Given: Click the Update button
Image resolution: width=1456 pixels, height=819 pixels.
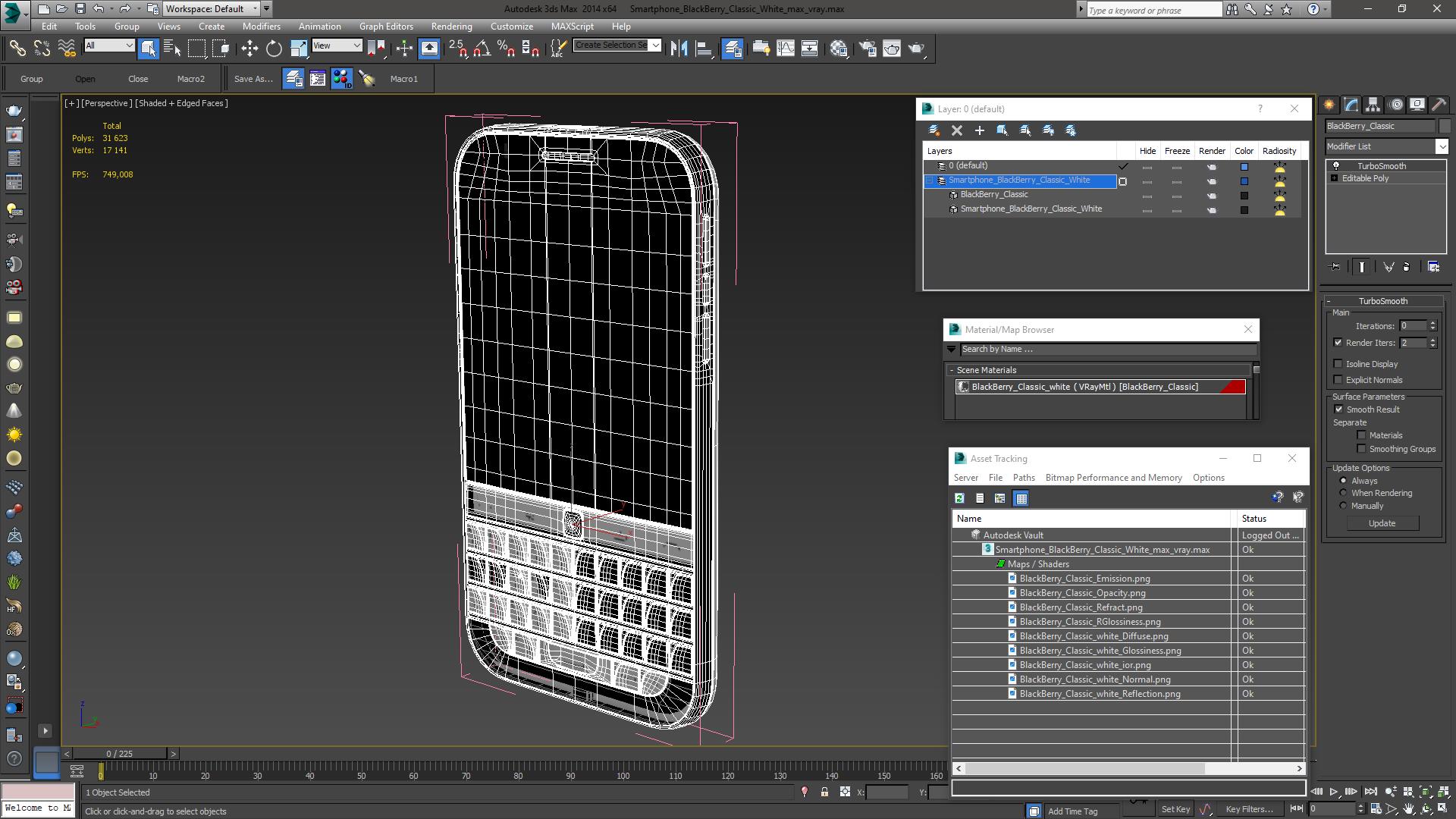Looking at the screenshot, I should pyautogui.click(x=1382, y=523).
